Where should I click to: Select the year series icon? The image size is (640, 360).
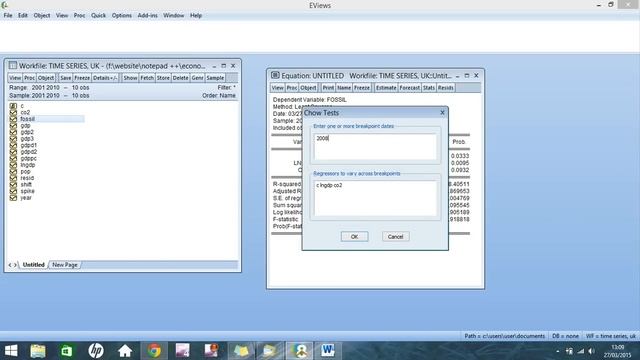pyautogui.click(x=13, y=198)
